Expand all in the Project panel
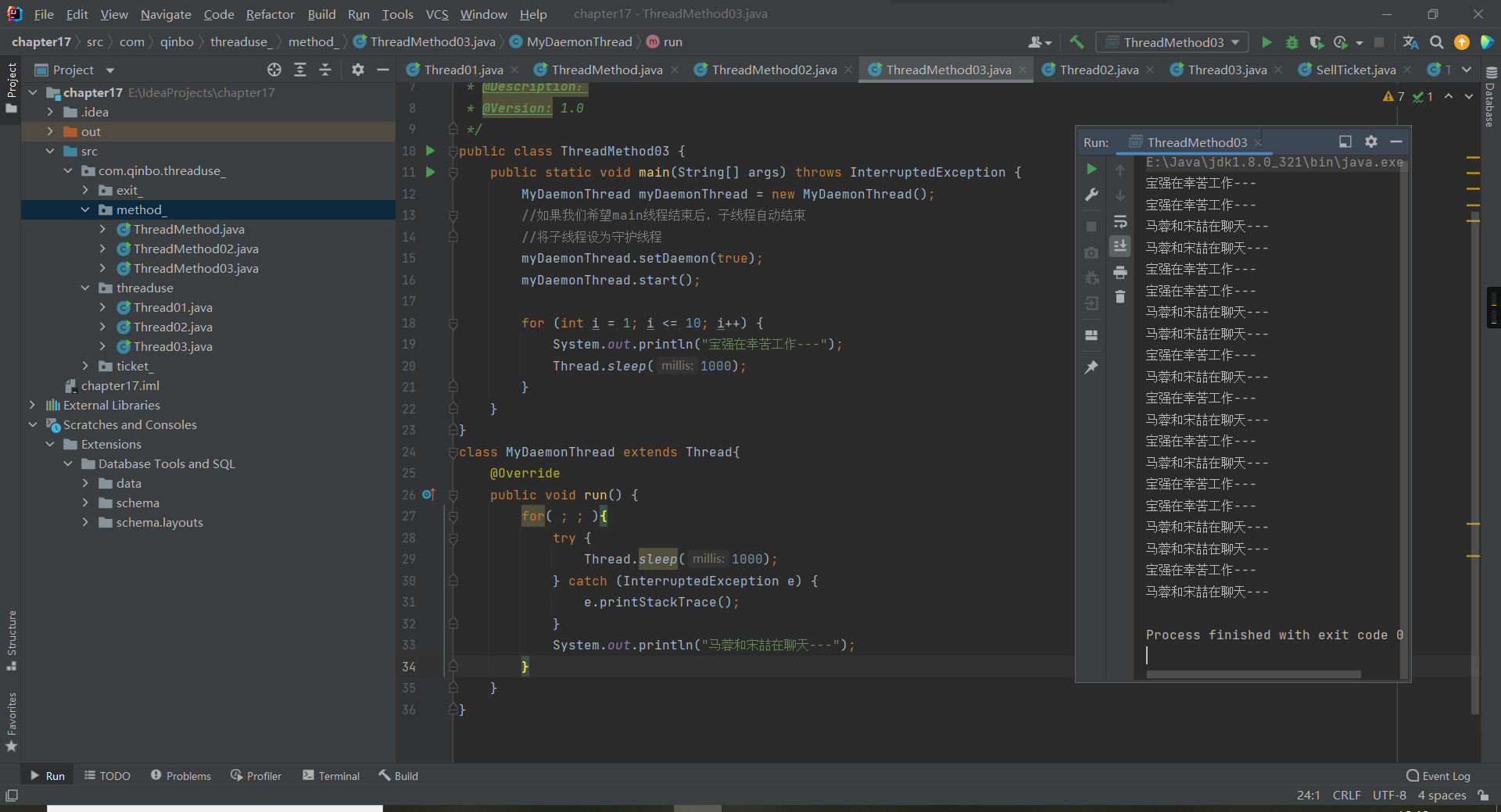The height and width of the screenshot is (812, 1501). (x=300, y=70)
